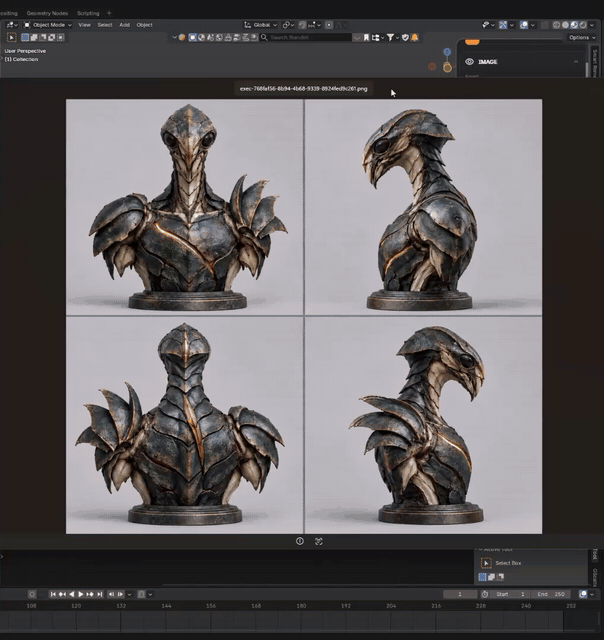Toggle X-ray mode in viewport header
Screen dimensions: 604x640
point(544,25)
